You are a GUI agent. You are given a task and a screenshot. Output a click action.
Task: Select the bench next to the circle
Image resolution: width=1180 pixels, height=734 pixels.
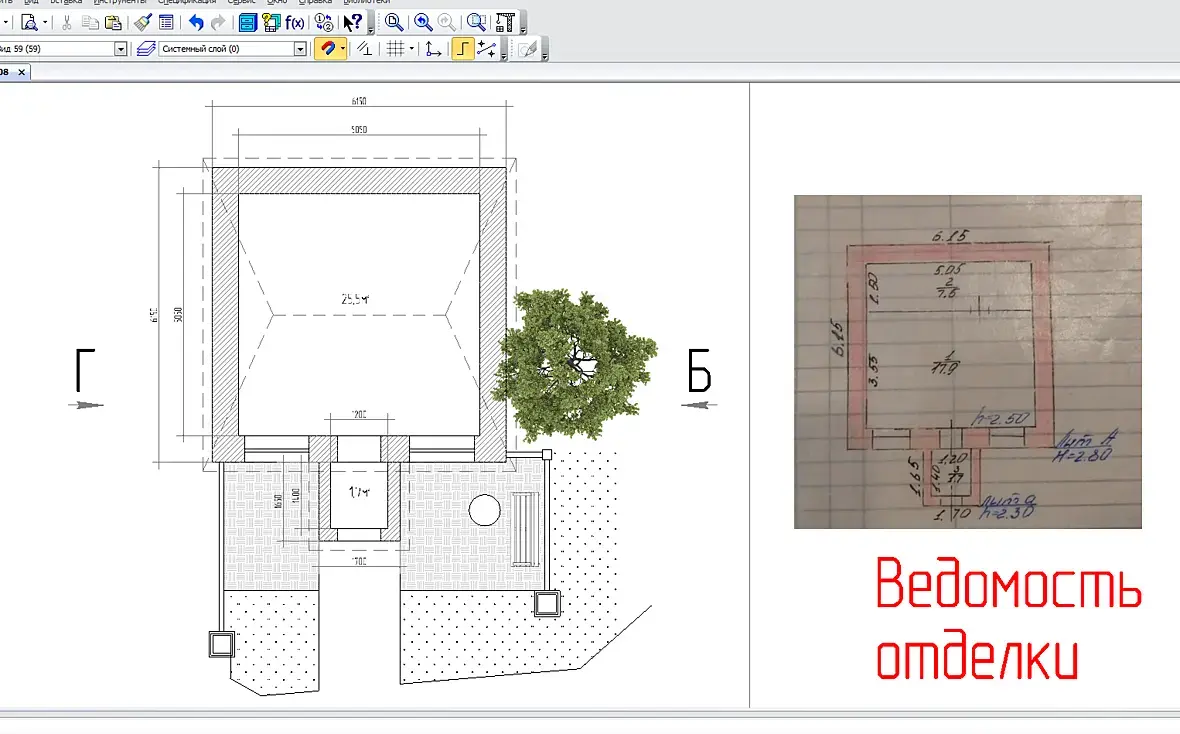point(525,528)
